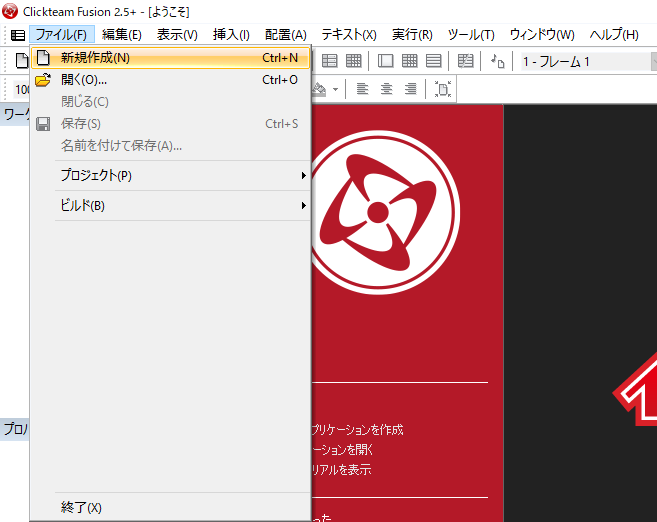Screen dimensions: 657x522
Task: Click the center-frame icon with corner arrows
Action: tap(443, 89)
